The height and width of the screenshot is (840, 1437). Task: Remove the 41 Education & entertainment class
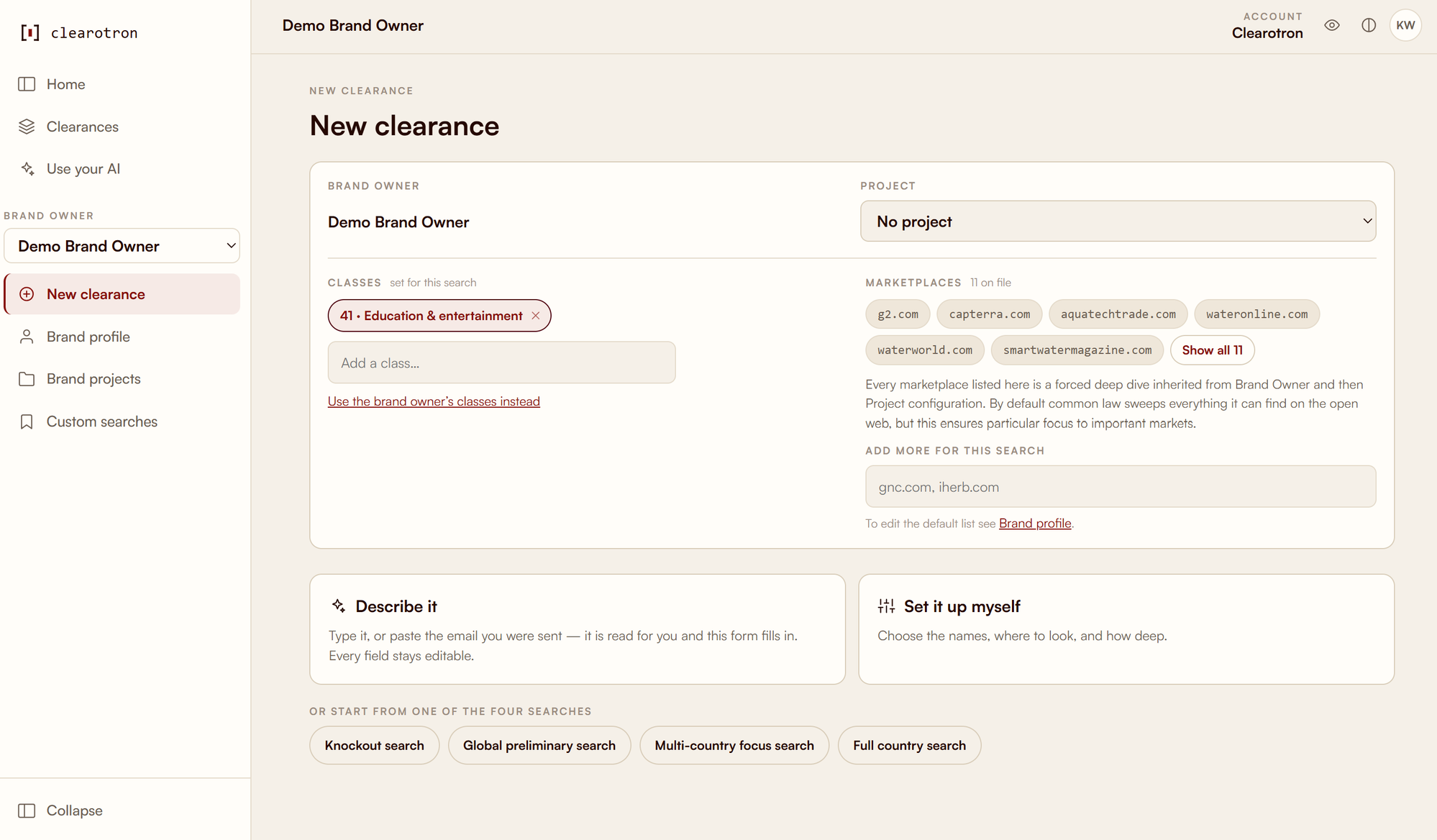pos(536,316)
